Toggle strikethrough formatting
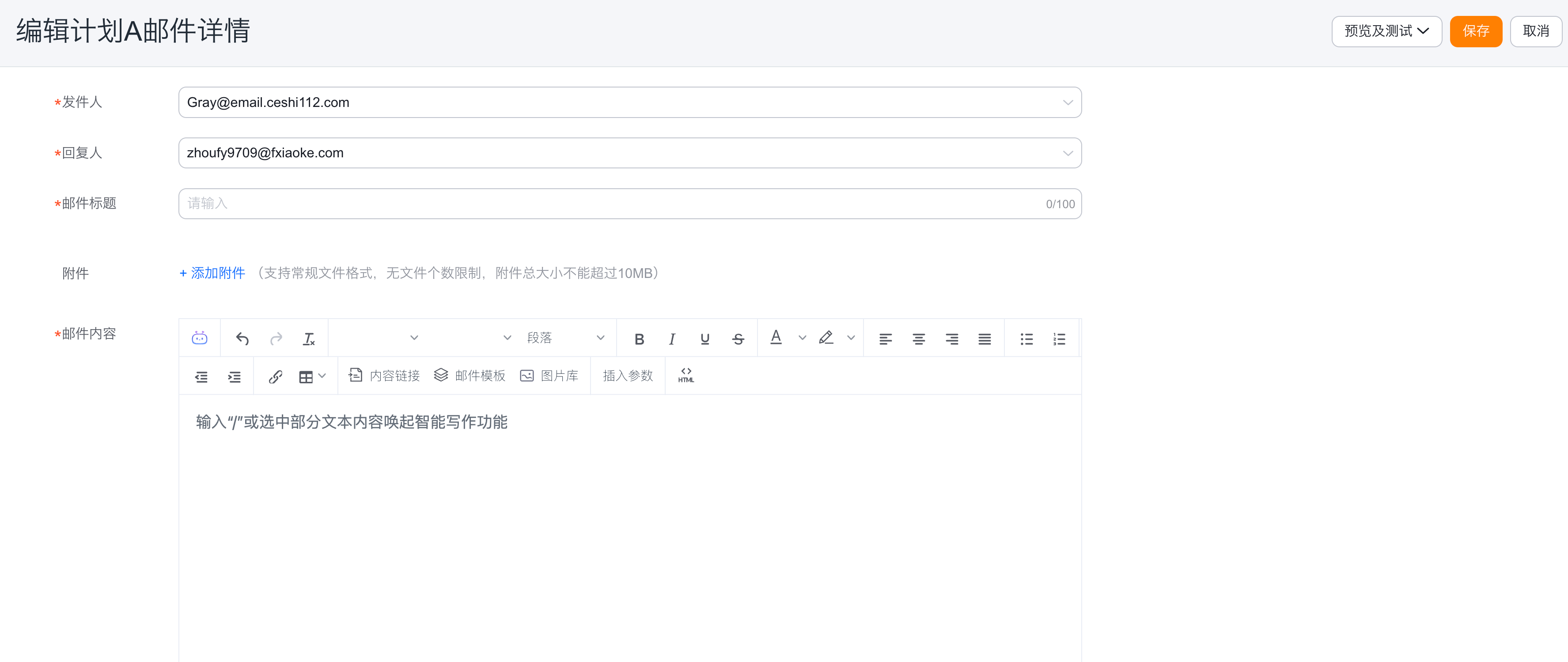The image size is (1568, 662). 738,339
